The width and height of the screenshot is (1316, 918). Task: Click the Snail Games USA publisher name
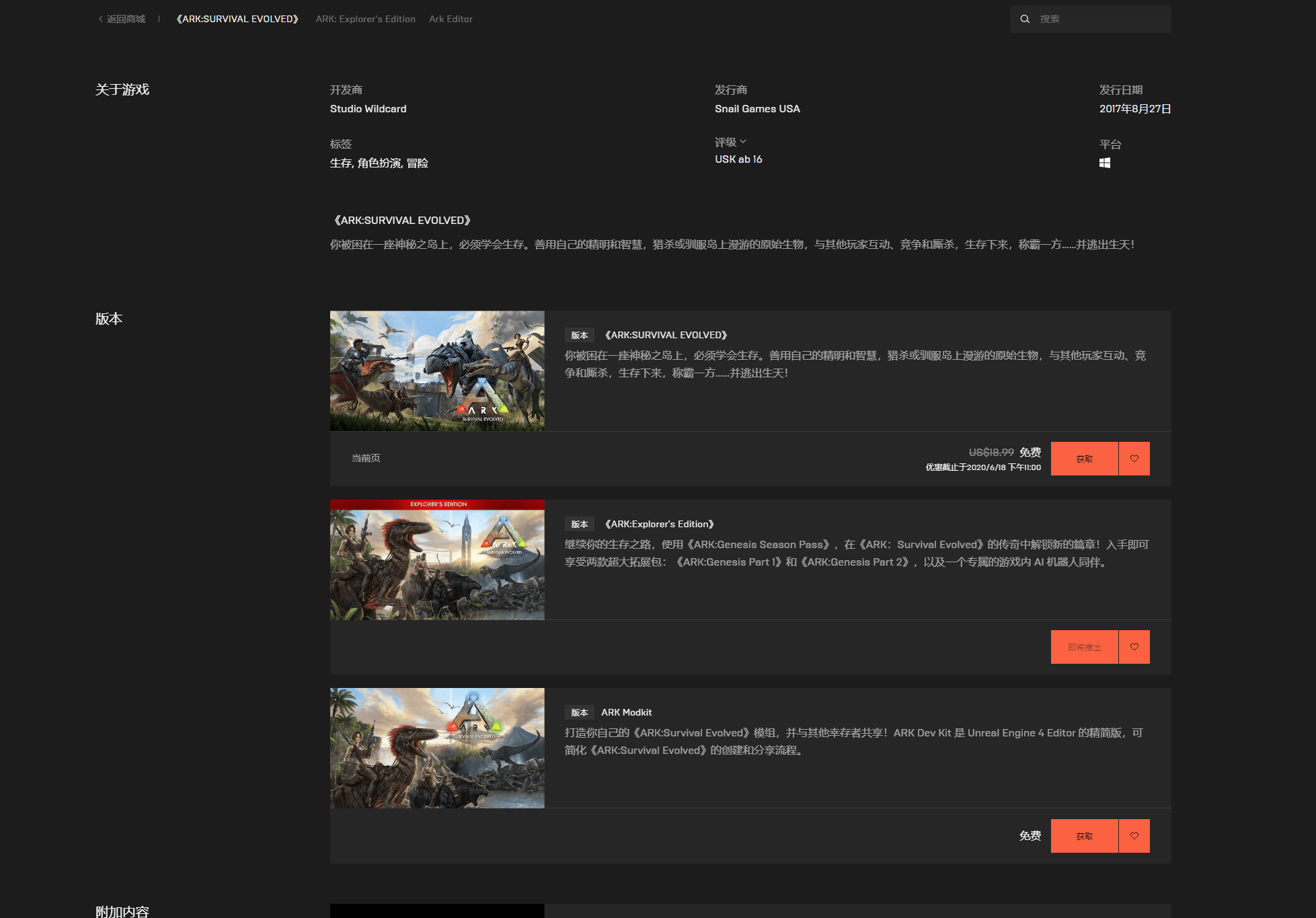757,109
